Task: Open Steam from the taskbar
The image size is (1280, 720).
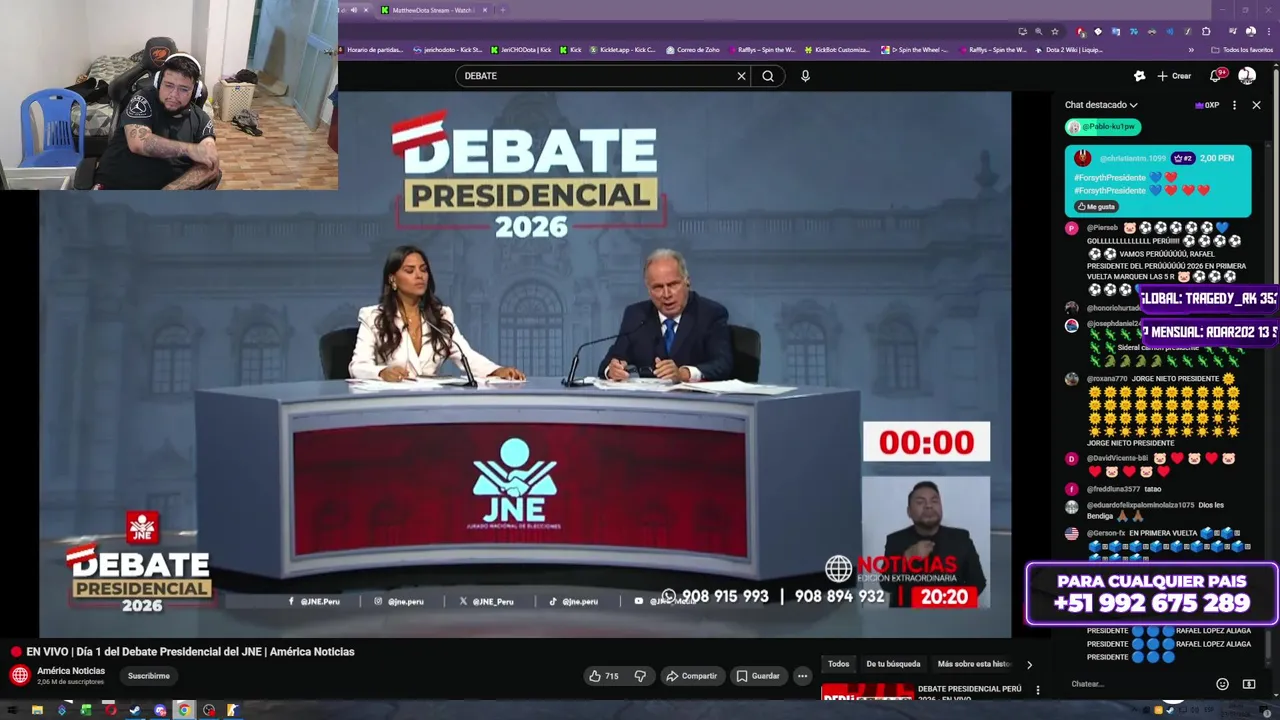Action: pos(135,711)
